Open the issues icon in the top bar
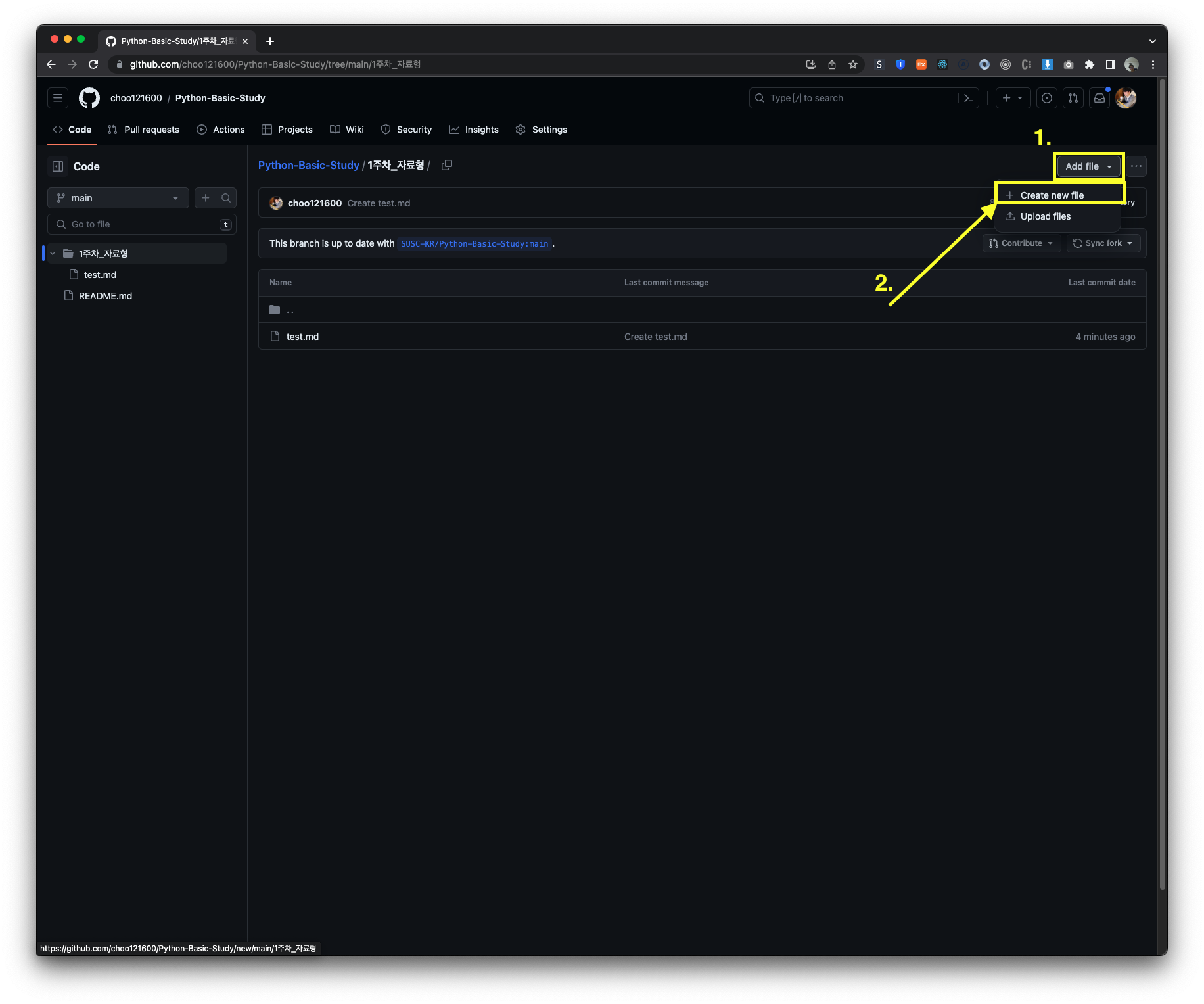1204x1004 pixels. (1046, 97)
